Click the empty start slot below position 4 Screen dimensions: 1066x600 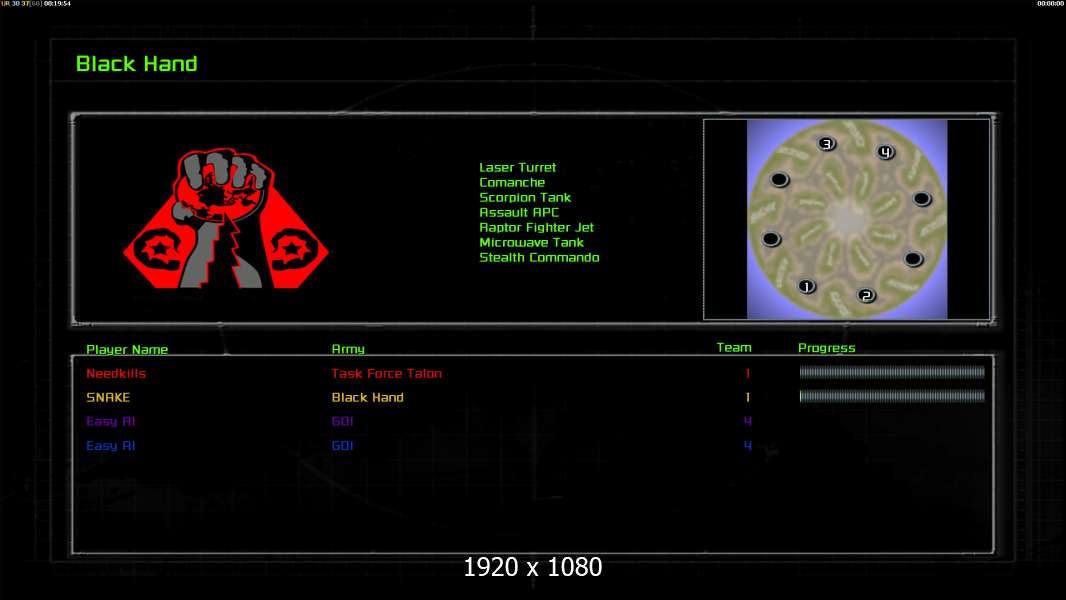(921, 199)
